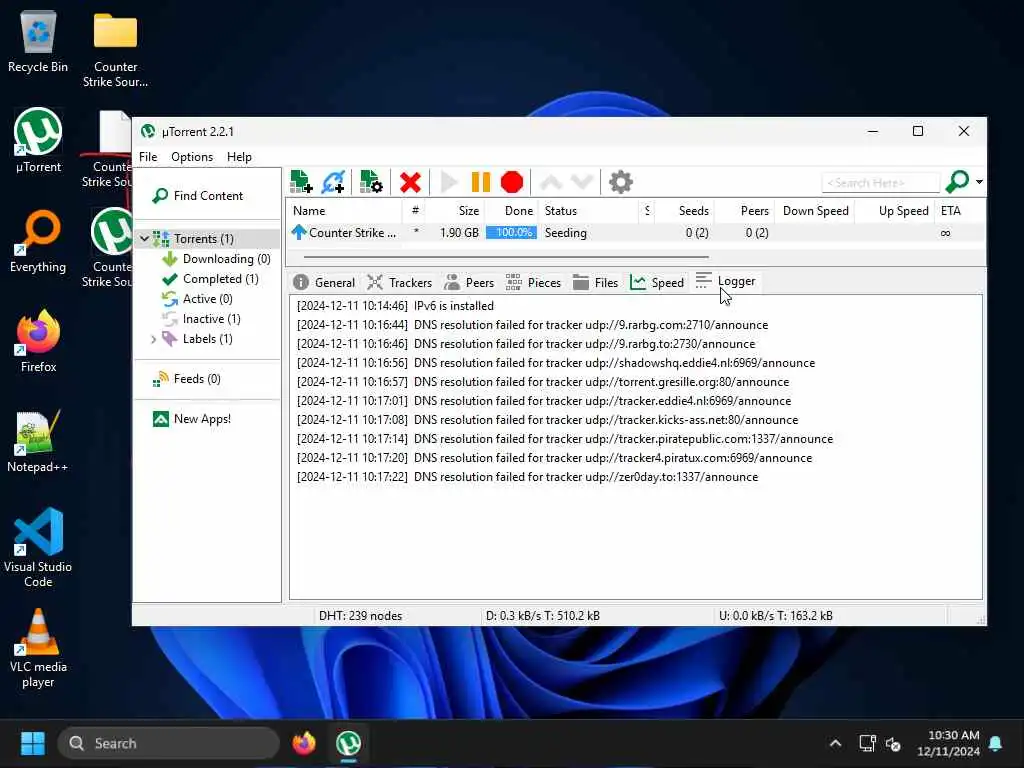
Task: Sort by Size column header
Action: 456,210
